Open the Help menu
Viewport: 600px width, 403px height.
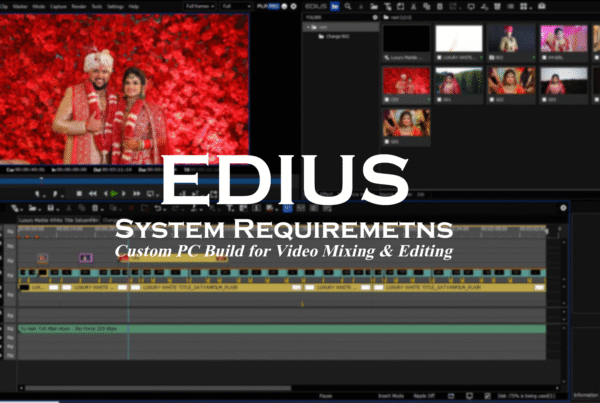133,7
